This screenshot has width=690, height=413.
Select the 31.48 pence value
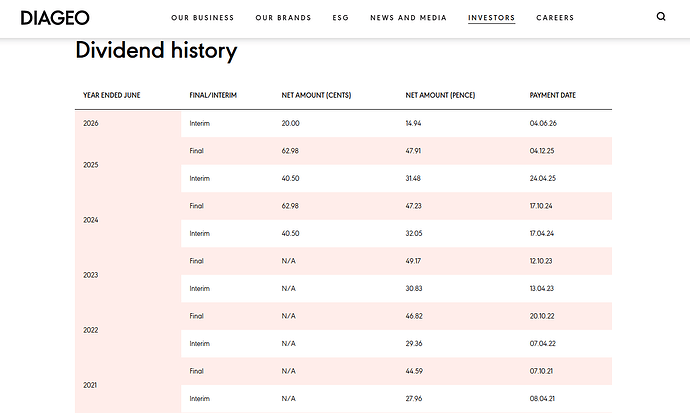tap(413, 178)
